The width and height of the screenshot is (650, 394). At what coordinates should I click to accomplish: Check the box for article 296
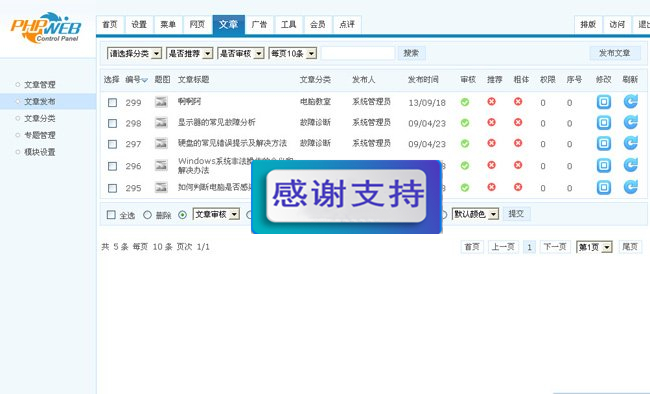(x=112, y=166)
